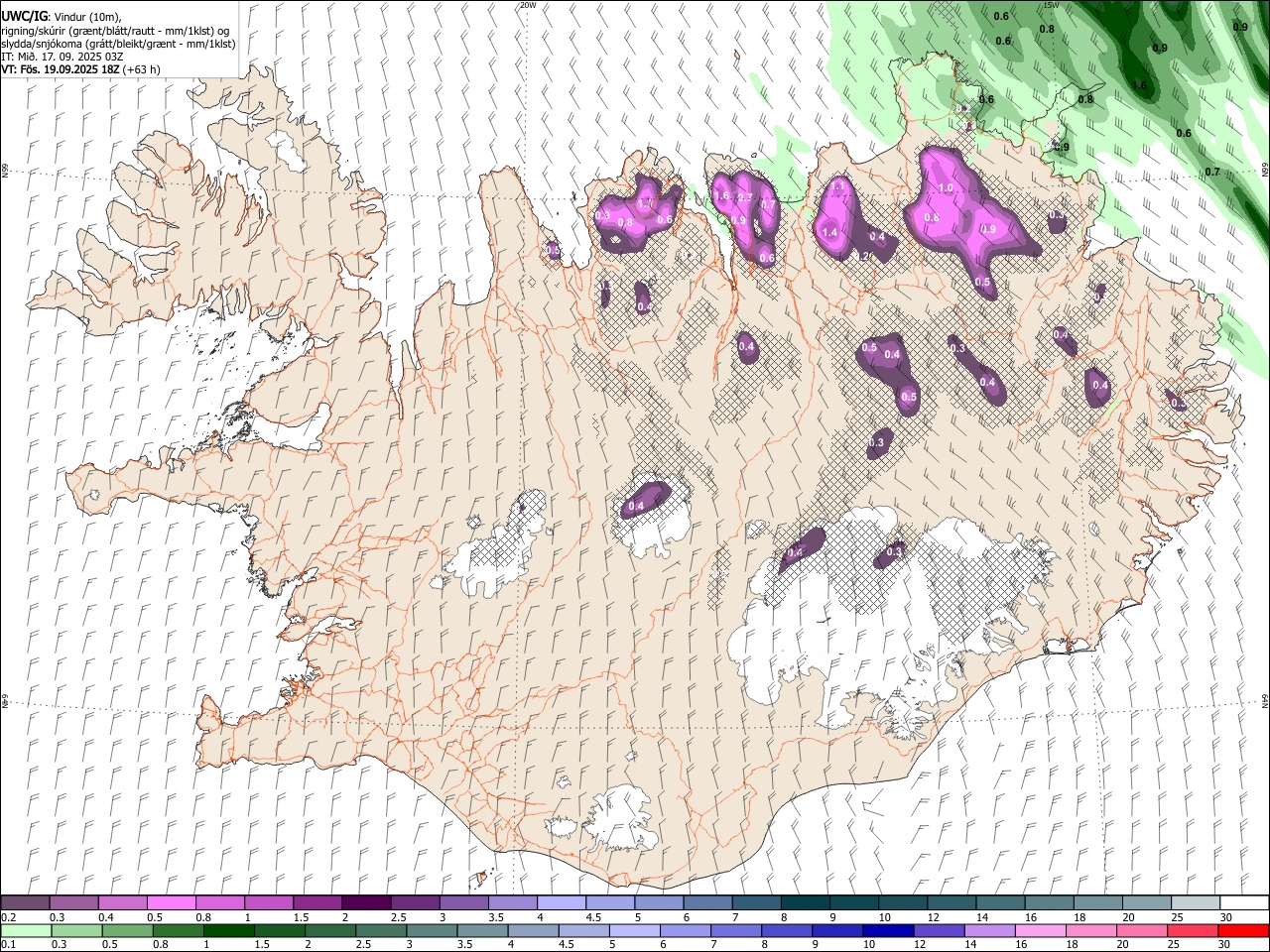Viewport: 1270px width, 952px height.
Task: Select dark teal top-row swatch starting at 8
Action: [x=805, y=903]
